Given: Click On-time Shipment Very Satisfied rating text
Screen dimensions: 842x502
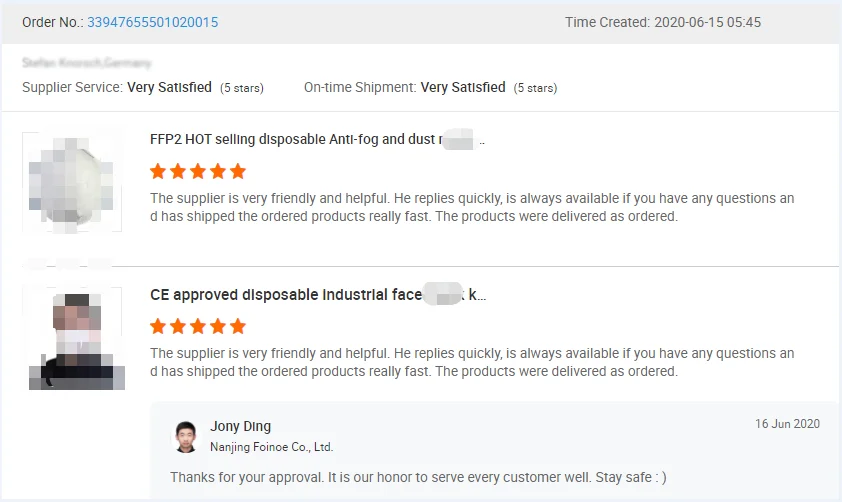Looking at the screenshot, I should [x=463, y=87].
